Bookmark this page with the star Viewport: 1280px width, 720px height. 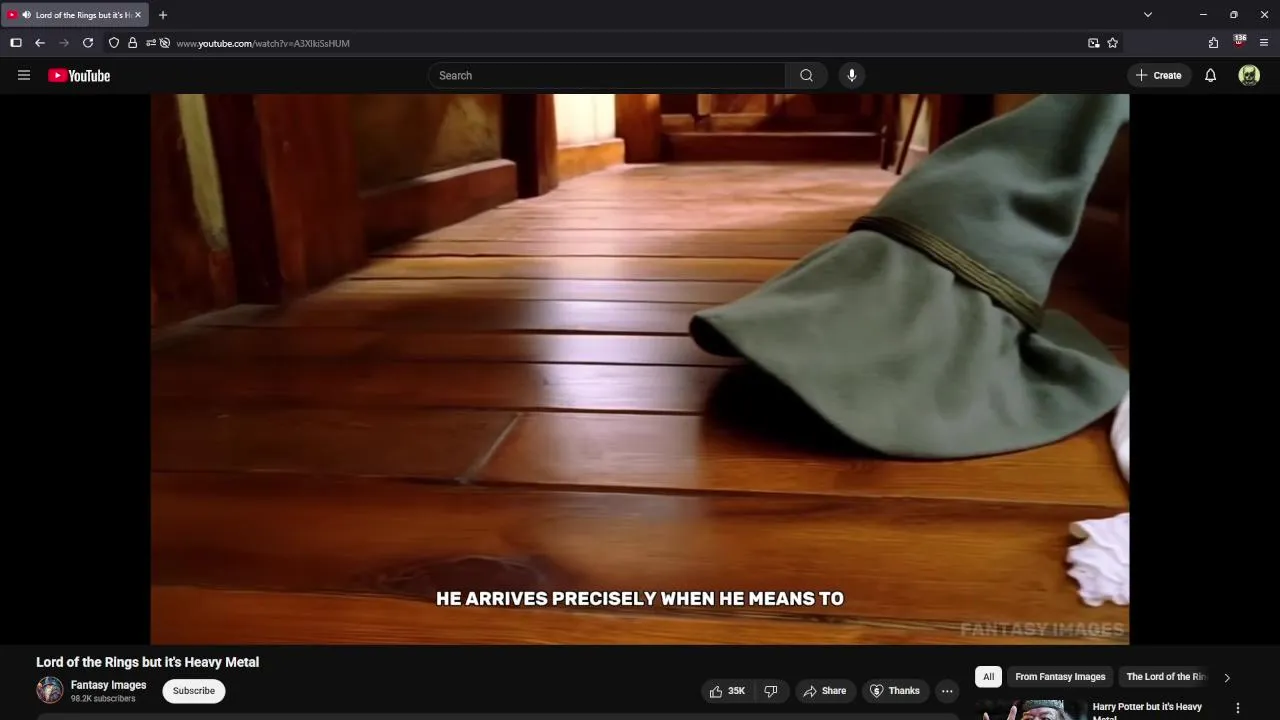tap(1112, 43)
